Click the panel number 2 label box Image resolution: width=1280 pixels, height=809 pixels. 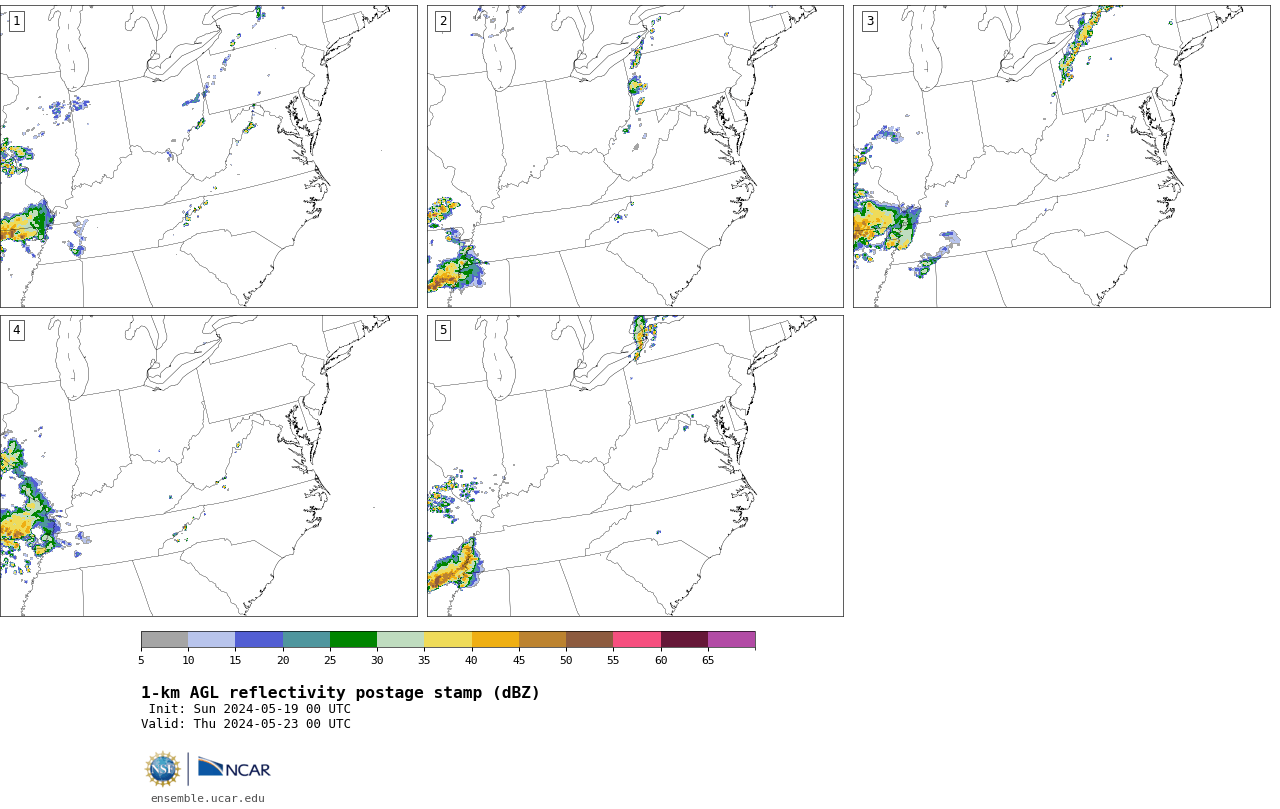coord(443,21)
